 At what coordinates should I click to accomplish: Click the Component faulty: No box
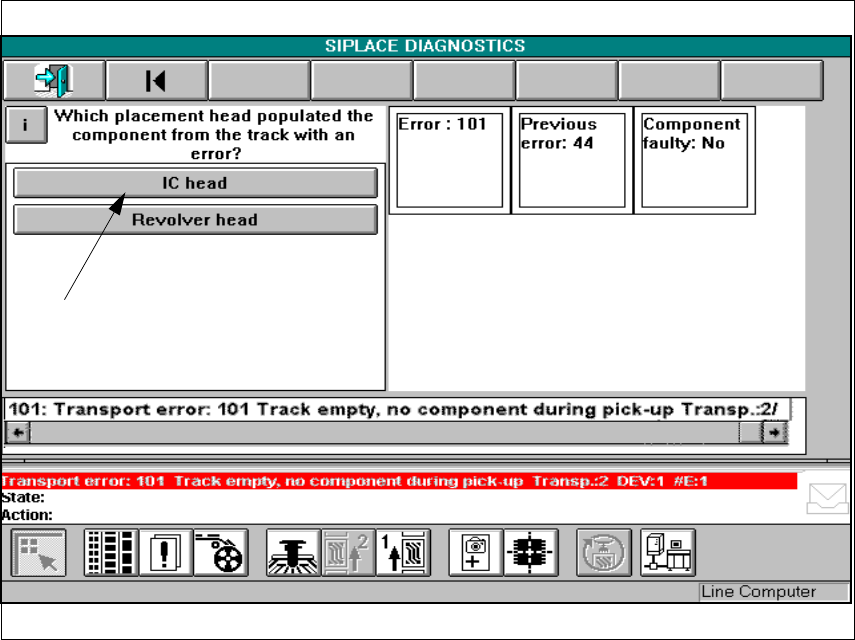[694, 160]
